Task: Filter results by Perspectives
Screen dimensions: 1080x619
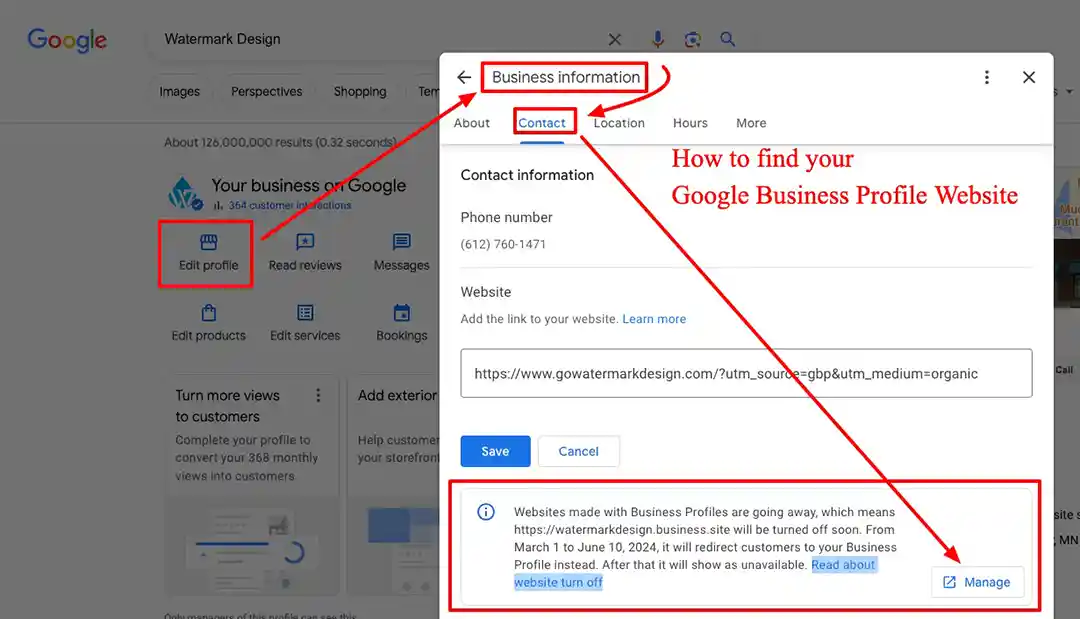Action: coord(267,92)
